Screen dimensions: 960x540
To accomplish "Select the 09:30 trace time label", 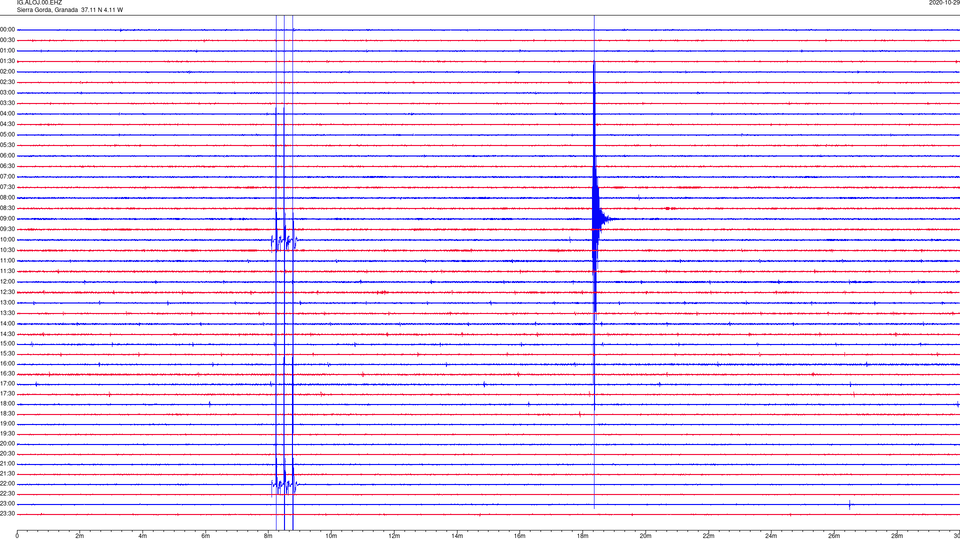I will 8,229.
